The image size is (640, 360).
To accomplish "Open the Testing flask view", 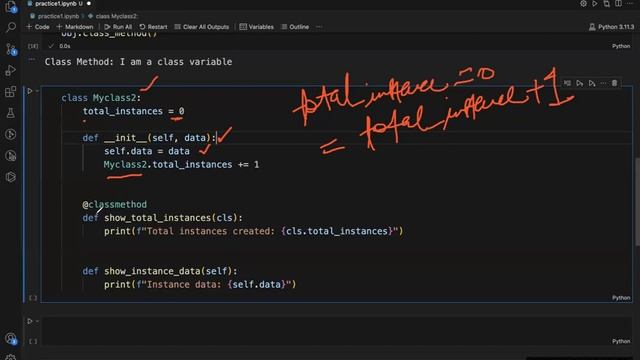I will (11, 113).
